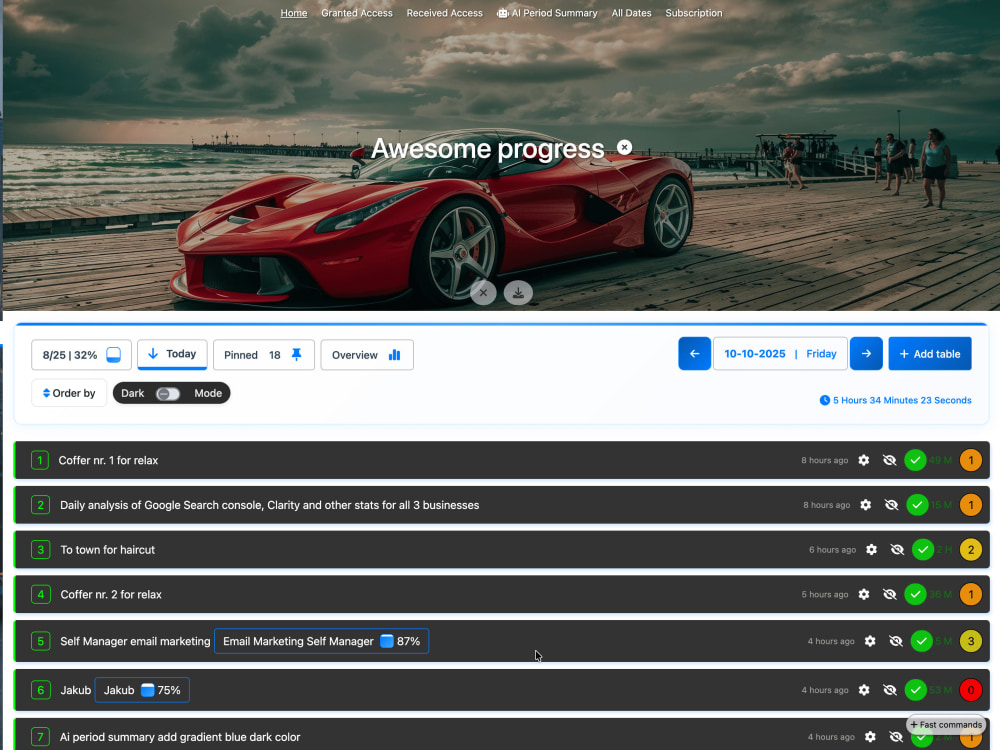The width and height of the screenshot is (1000, 750).
Task: Open the Overview chart view
Action: [367, 355]
